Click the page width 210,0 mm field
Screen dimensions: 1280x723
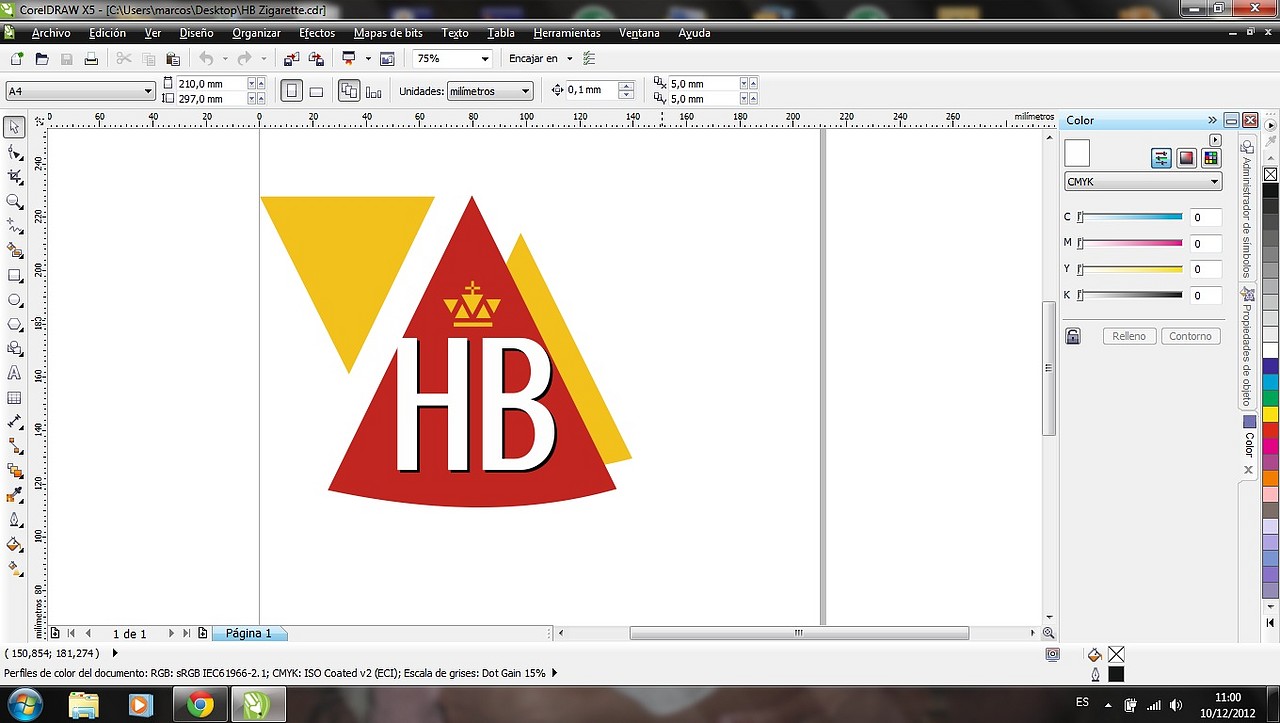click(x=211, y=84)
